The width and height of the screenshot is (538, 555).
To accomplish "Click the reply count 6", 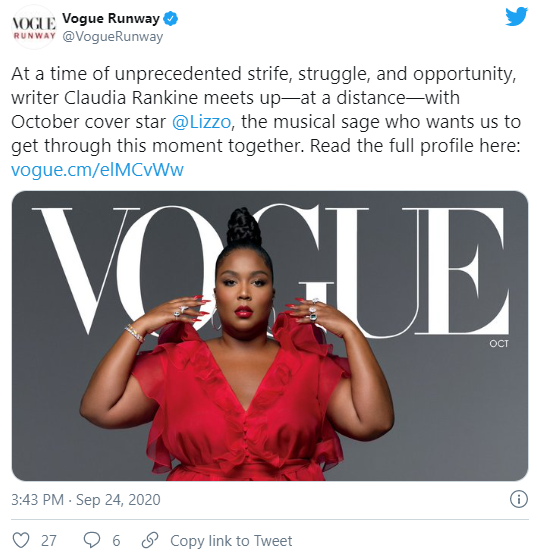I will 116,541.
